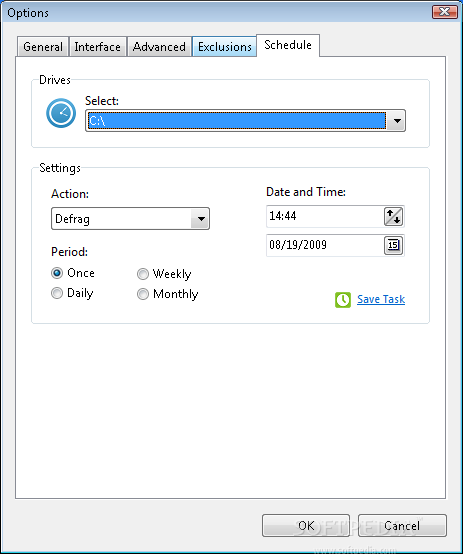Switch to the Exclusions tab

224,47
